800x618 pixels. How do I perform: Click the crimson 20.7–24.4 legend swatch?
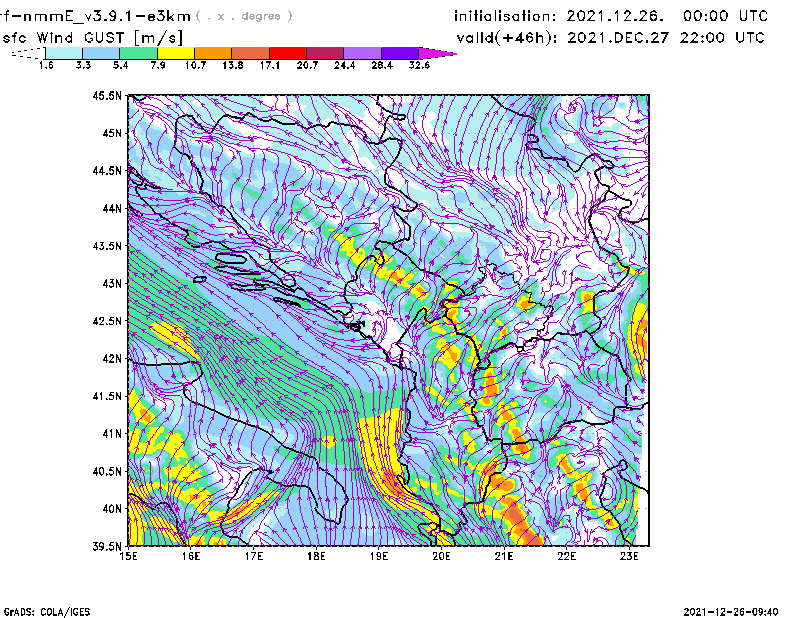click(x=325, y=53)
